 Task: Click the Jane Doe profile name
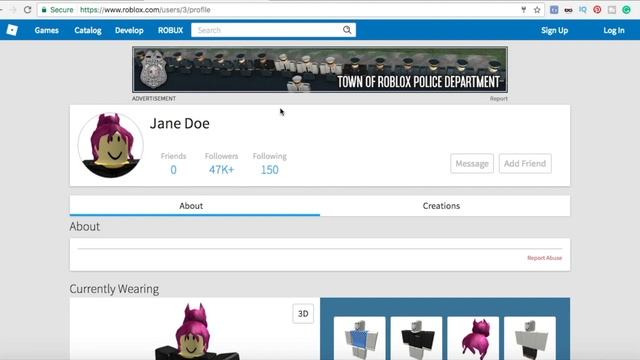[180, 123]
